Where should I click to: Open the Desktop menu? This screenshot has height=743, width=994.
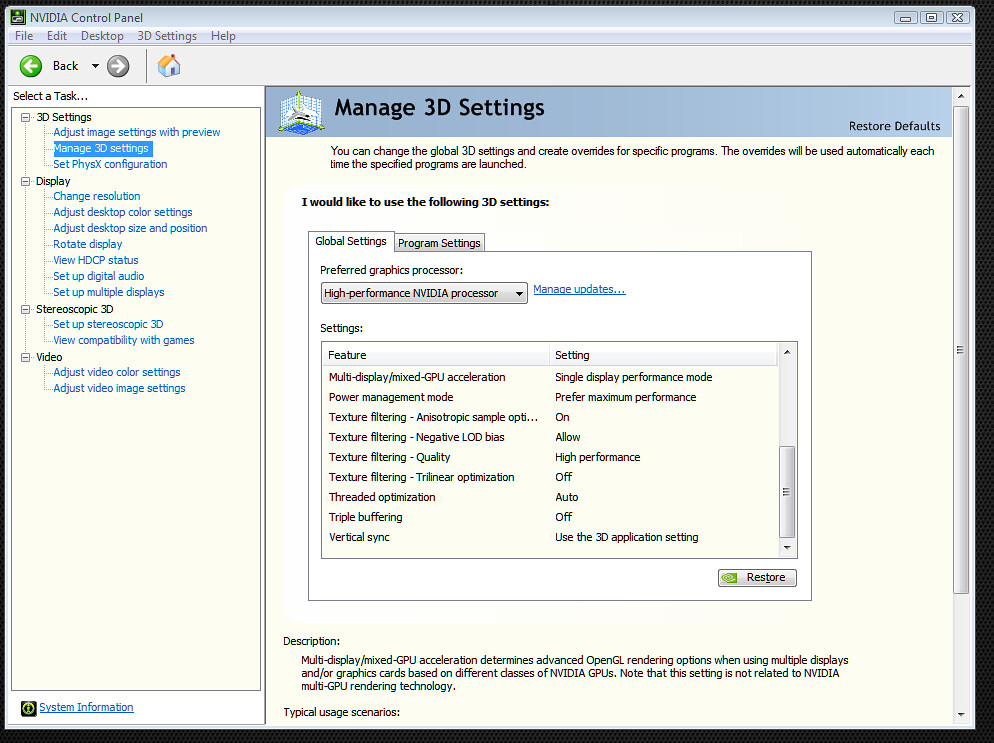click(102, 36)
